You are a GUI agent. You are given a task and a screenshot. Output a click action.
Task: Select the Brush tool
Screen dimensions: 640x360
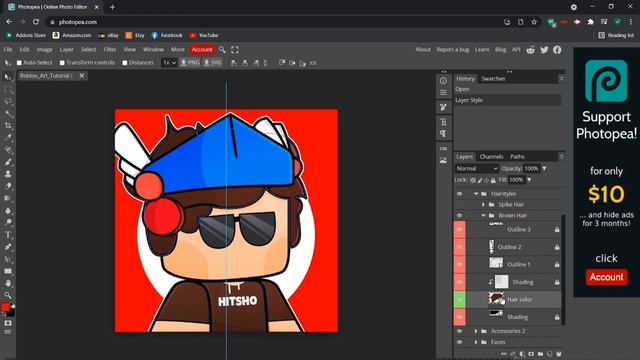[8, 162]
